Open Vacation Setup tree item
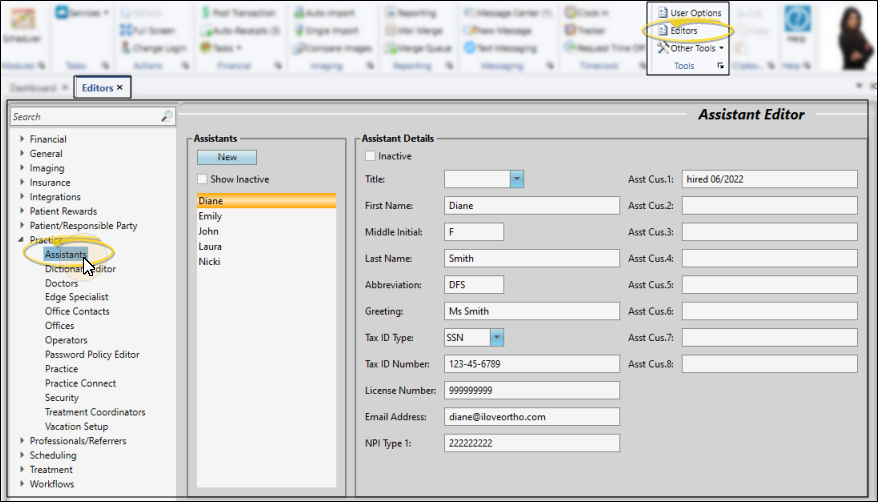The image size is (878, 502). [77, 426]
